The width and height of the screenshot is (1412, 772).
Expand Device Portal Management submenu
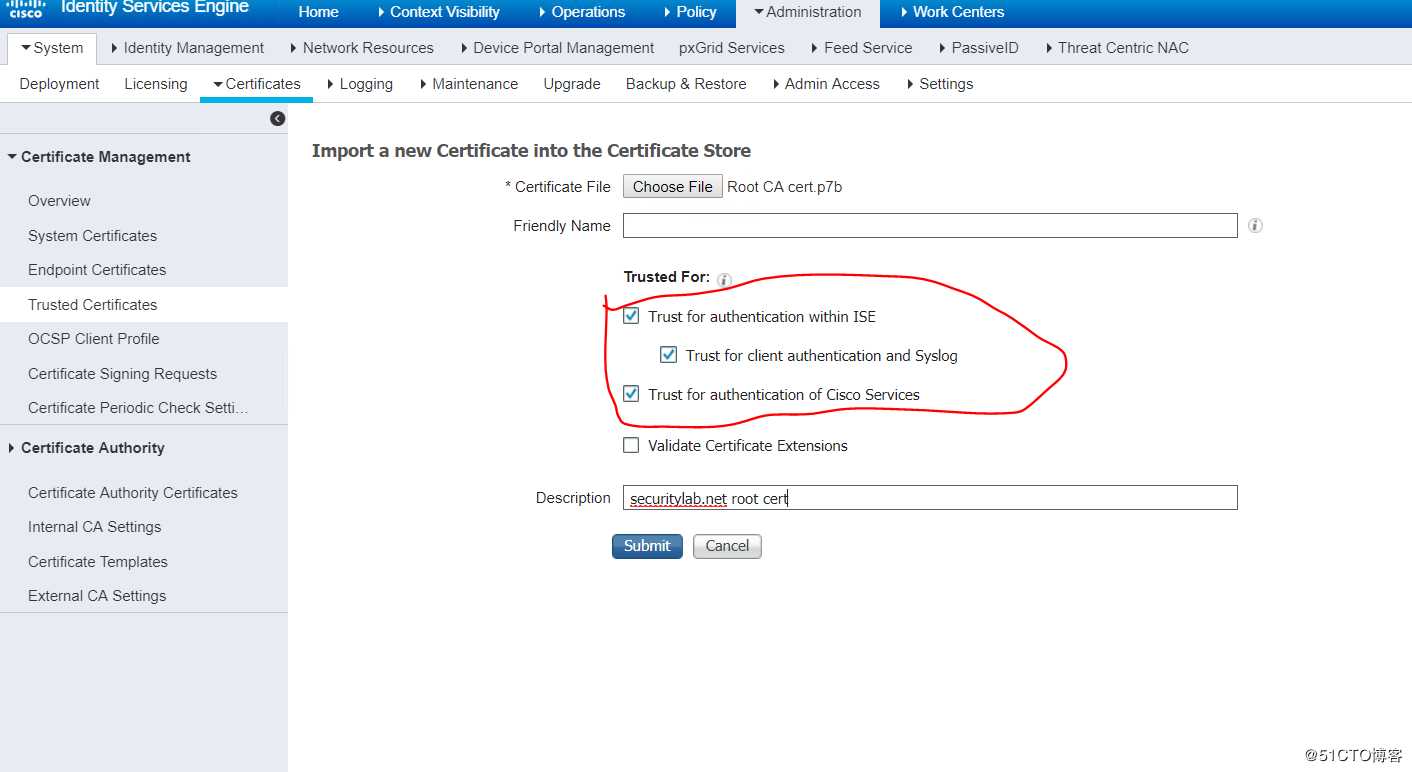click(x=557, y=48)
